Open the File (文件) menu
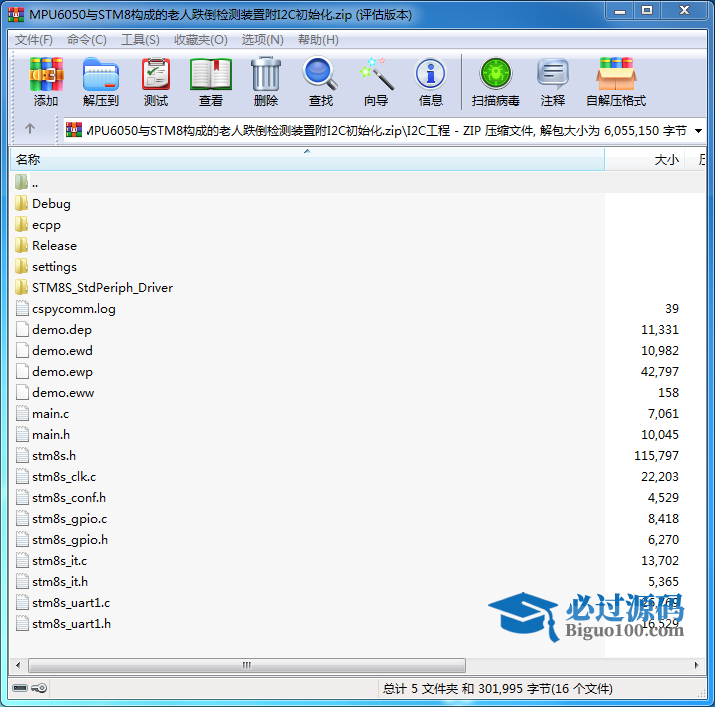 (33, 40)
